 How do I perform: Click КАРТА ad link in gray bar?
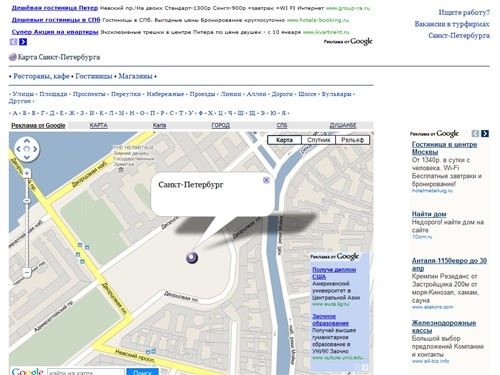point(98,125)
